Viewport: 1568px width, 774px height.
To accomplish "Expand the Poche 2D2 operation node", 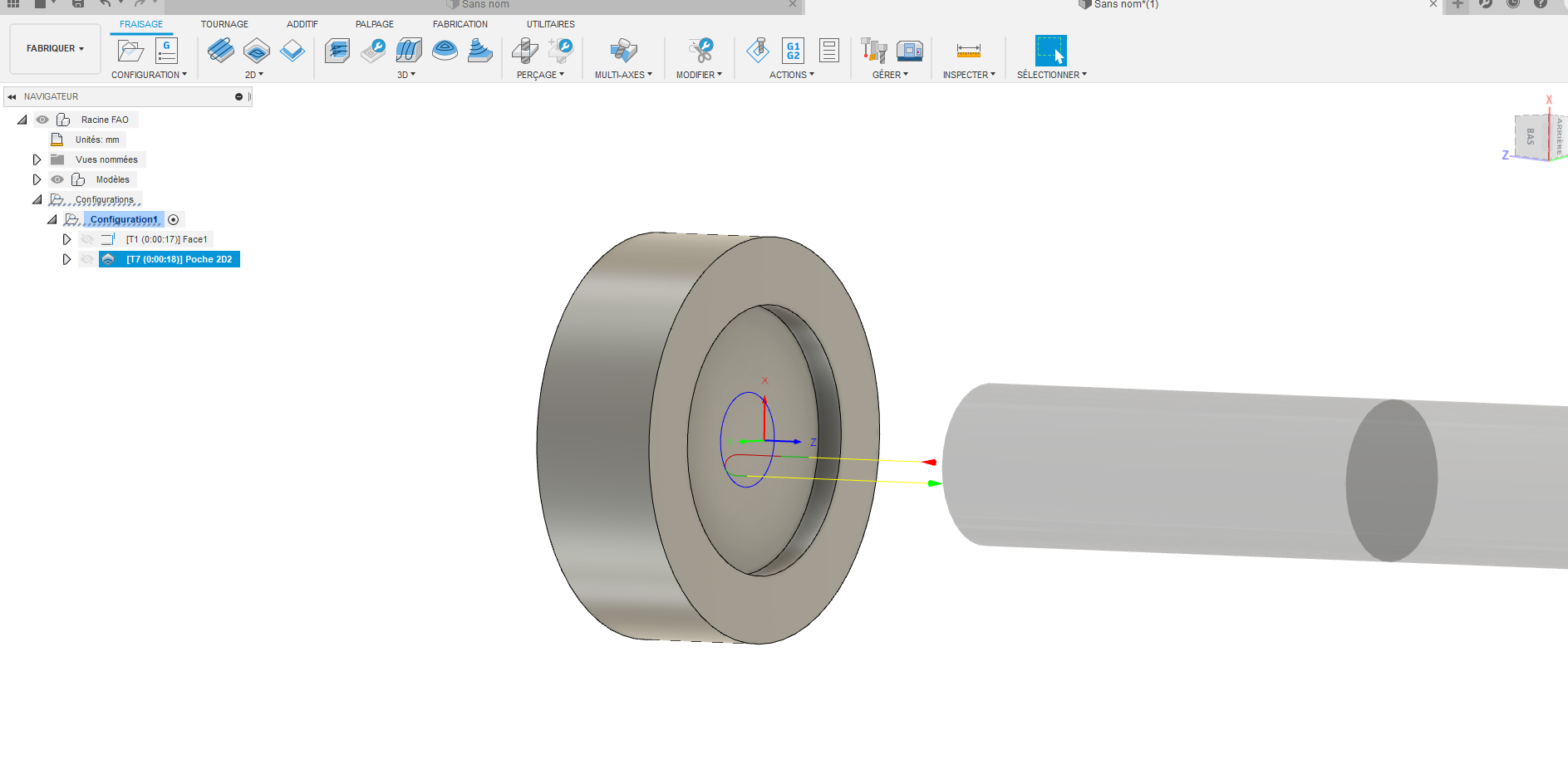I will coord(66,259).
